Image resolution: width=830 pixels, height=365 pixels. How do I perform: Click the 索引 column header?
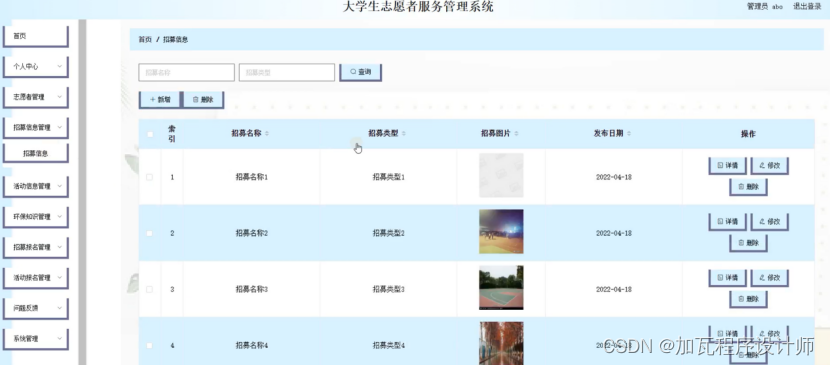pyautogui.click(x=172, y=134)
